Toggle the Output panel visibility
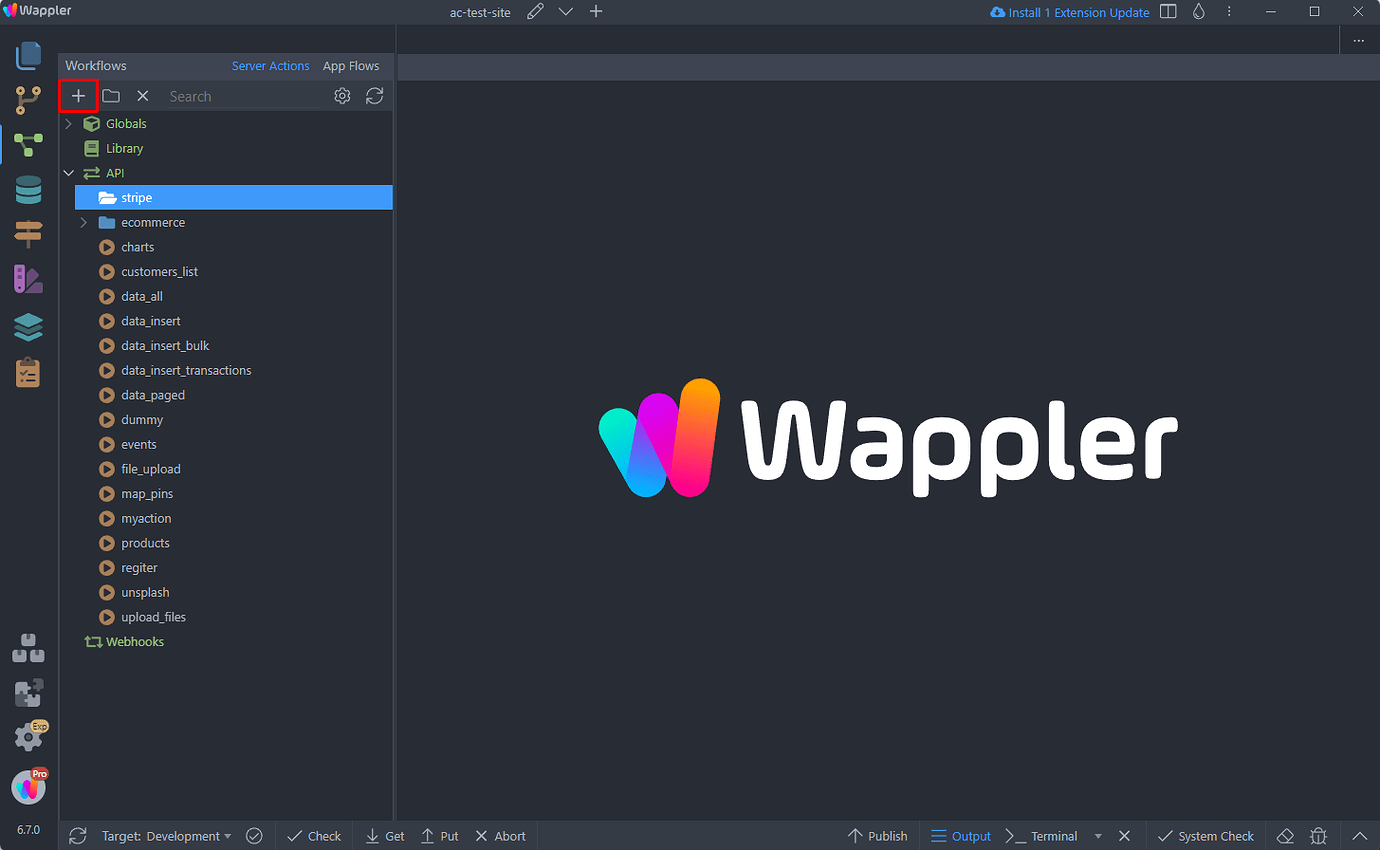 (960, 835)
